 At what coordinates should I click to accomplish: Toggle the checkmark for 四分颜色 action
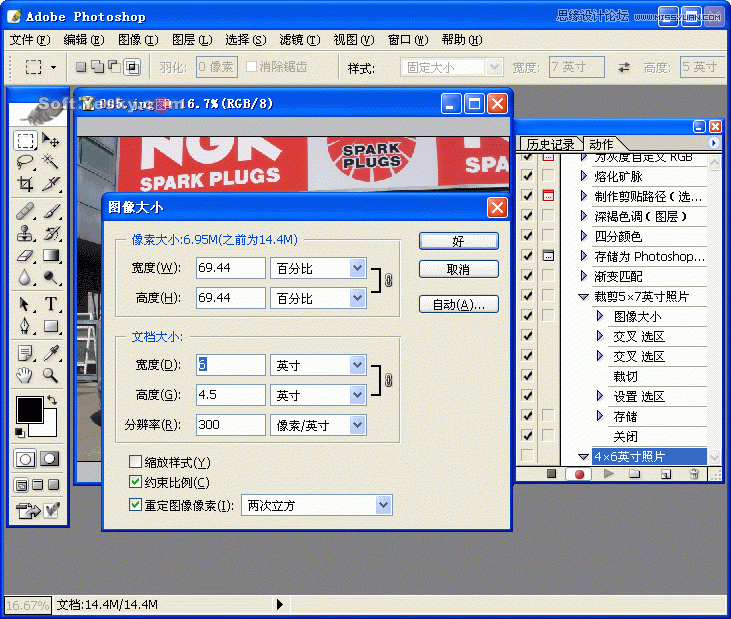tap(527, 236)
